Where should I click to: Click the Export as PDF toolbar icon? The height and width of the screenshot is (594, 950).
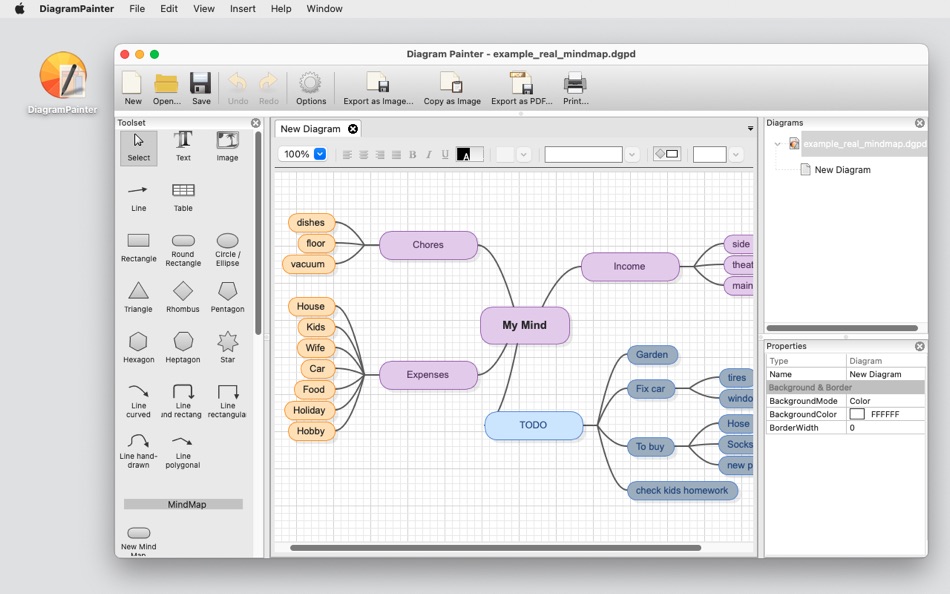(522, 88)
